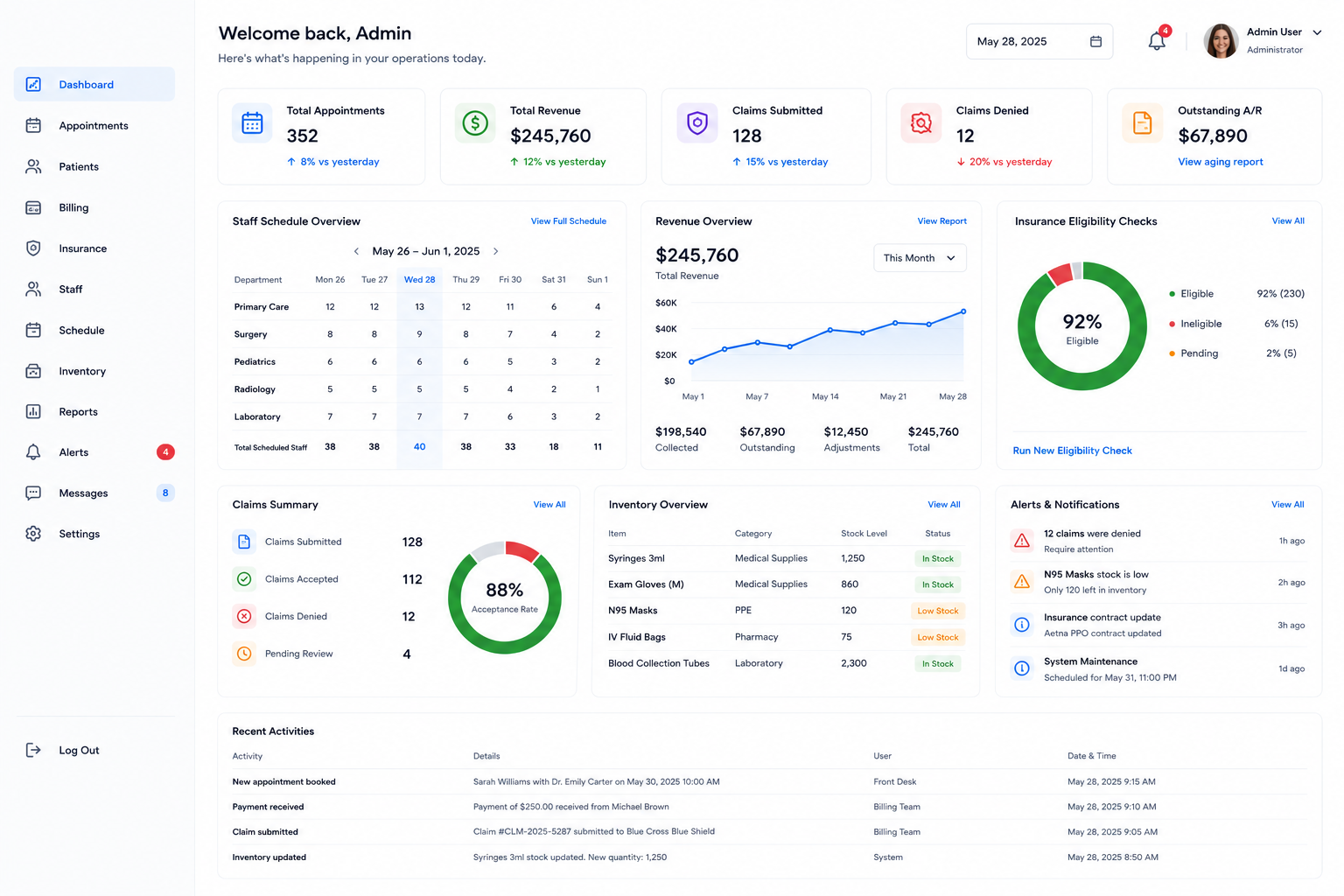
Task: Click the Claims Denied red X icon in summary
Action: 244,616
